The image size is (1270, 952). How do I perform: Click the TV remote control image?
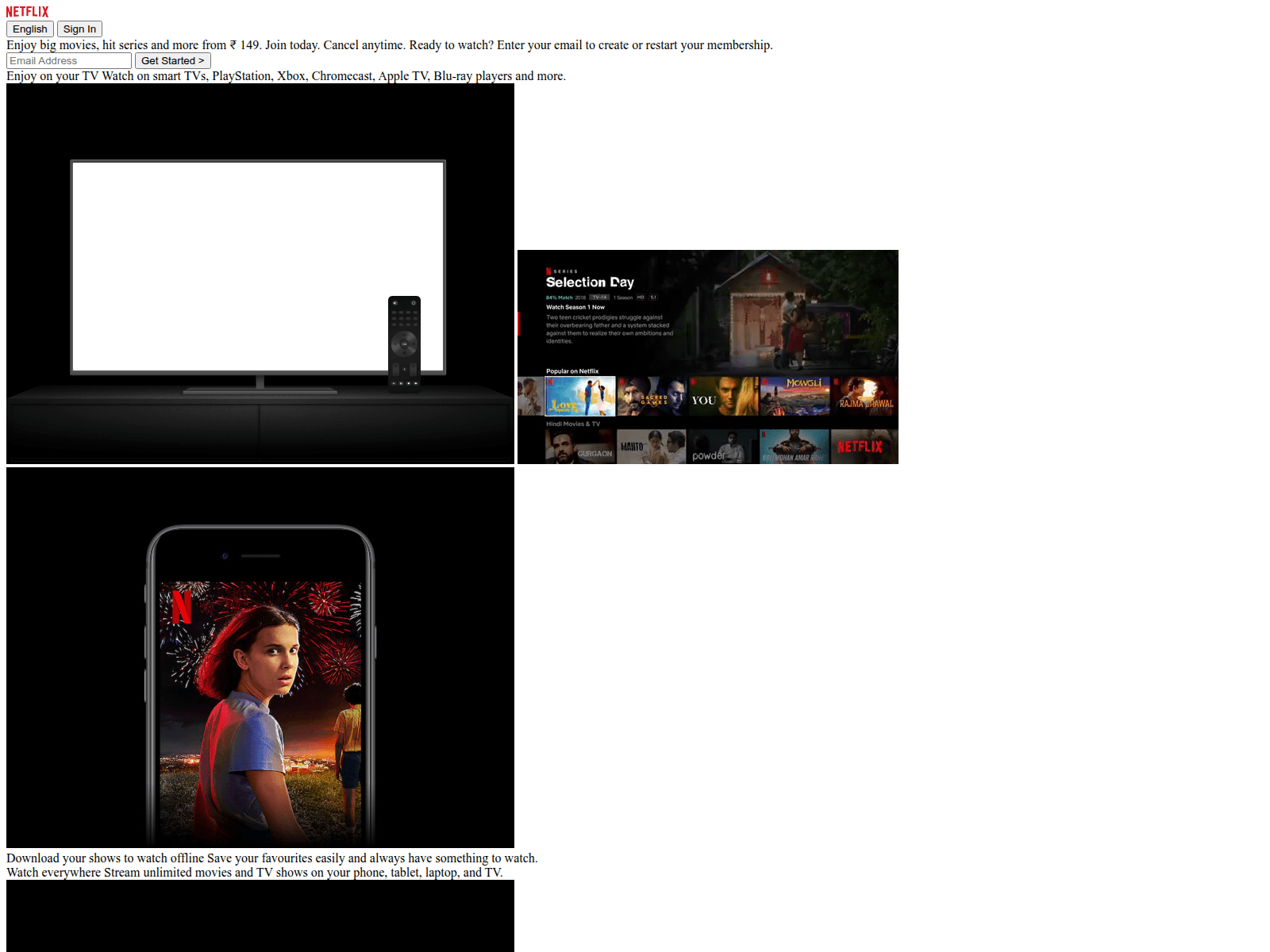coord(404,343)
